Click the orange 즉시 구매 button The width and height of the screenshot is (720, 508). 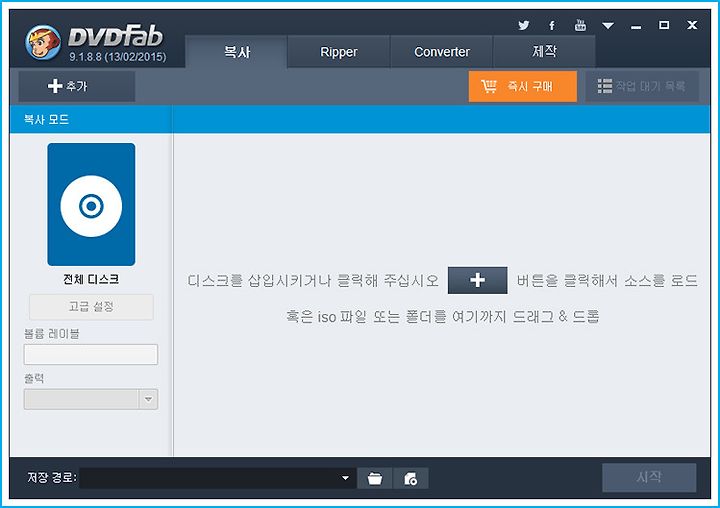click(x=523, y=86)
